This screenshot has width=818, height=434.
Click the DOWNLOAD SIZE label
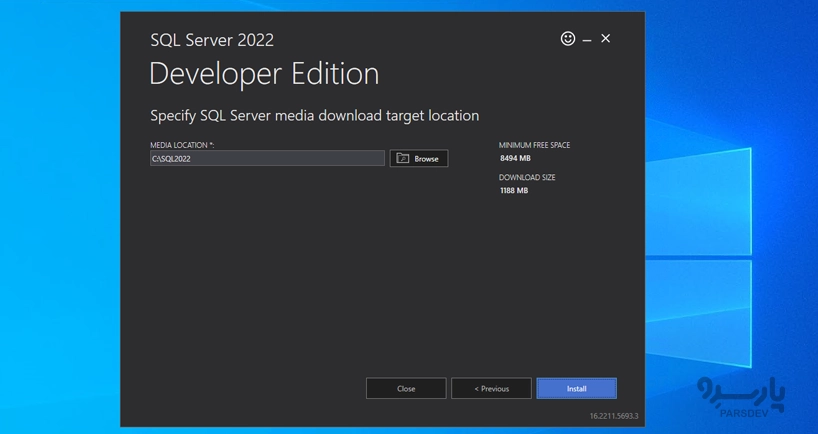(527, 177)
